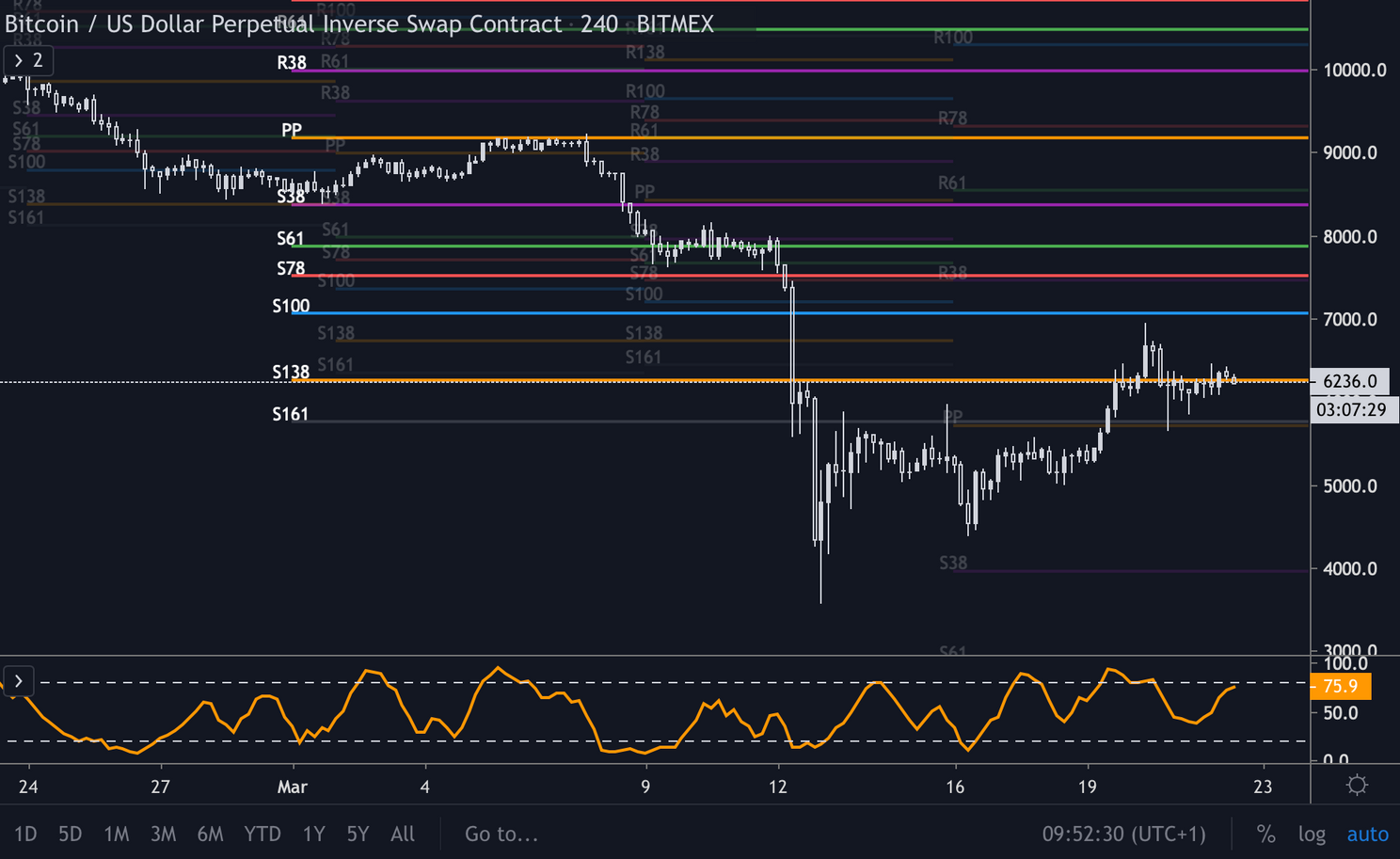Select the 1M time range
Viewport: 1400px width, 859px height.
click(x=117, y=834)
